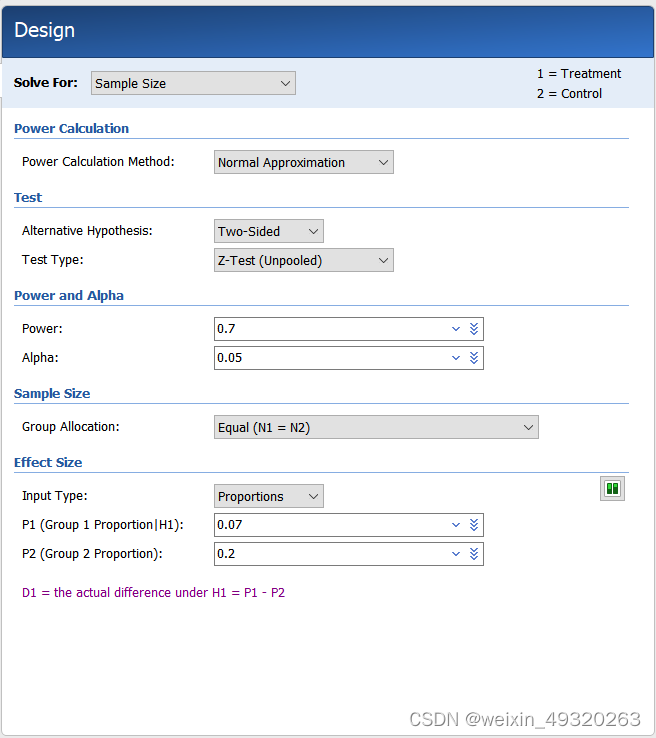
Task: Expand the Power field's recent values arrow
Action: pos(456,329)
